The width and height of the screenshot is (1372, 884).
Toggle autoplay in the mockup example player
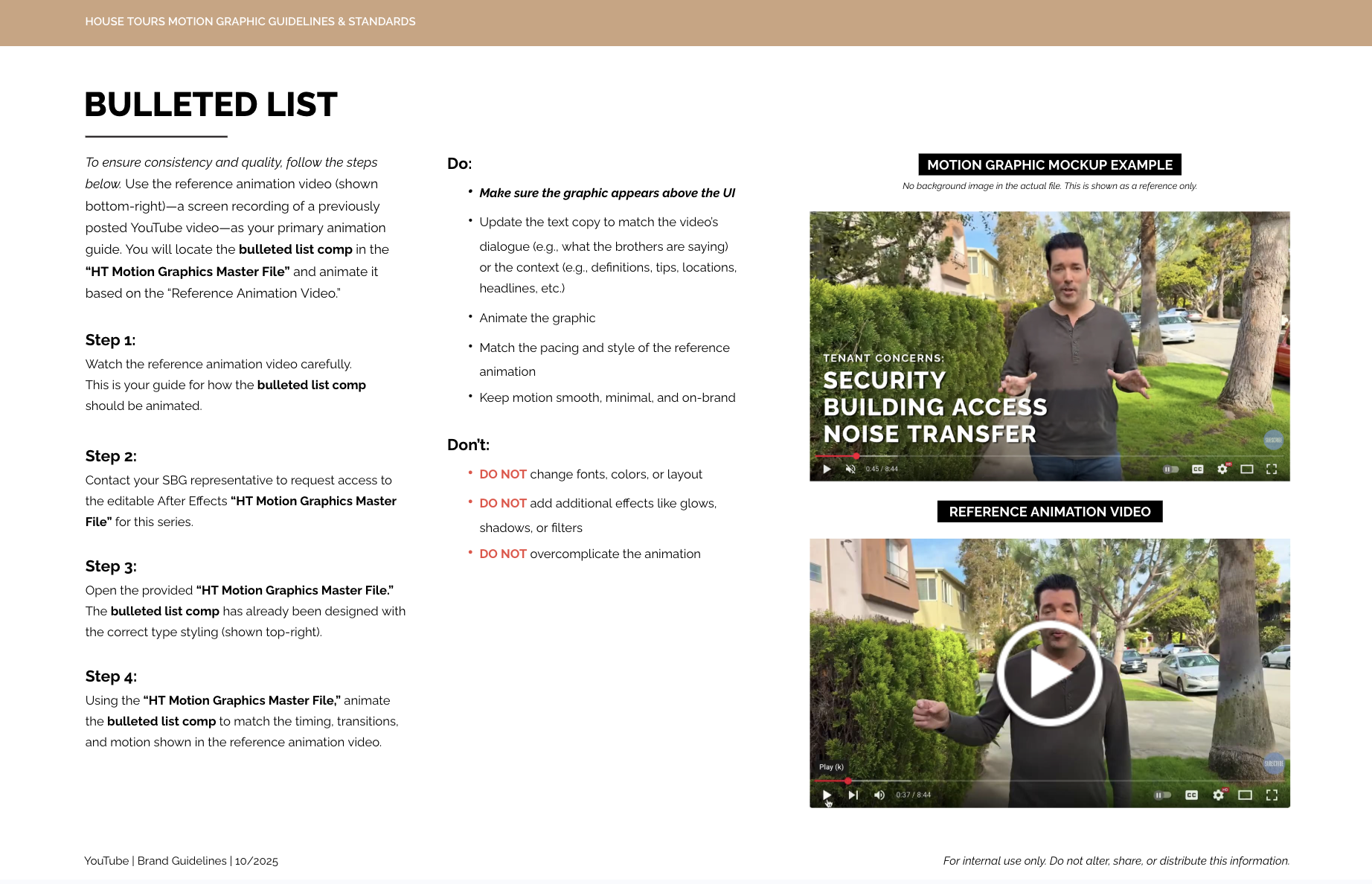1170,470
